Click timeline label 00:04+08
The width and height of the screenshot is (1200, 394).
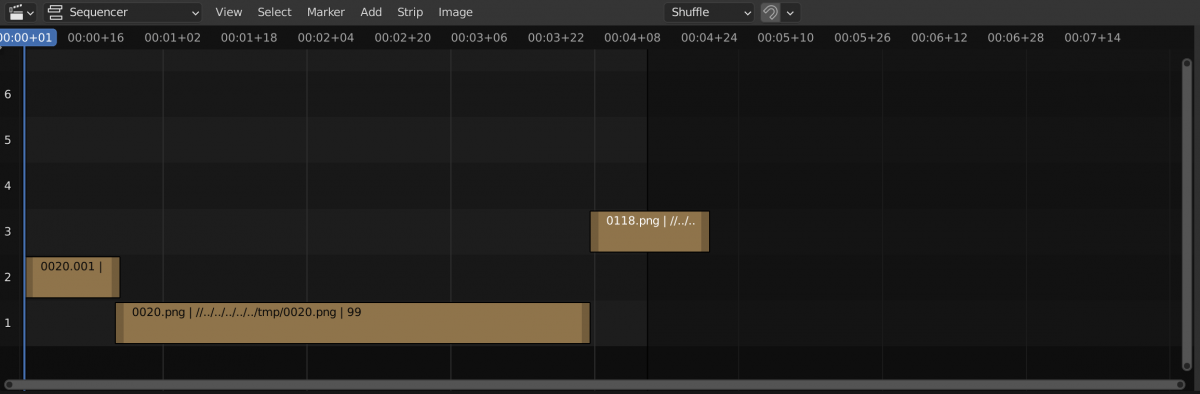coord(633,38)
